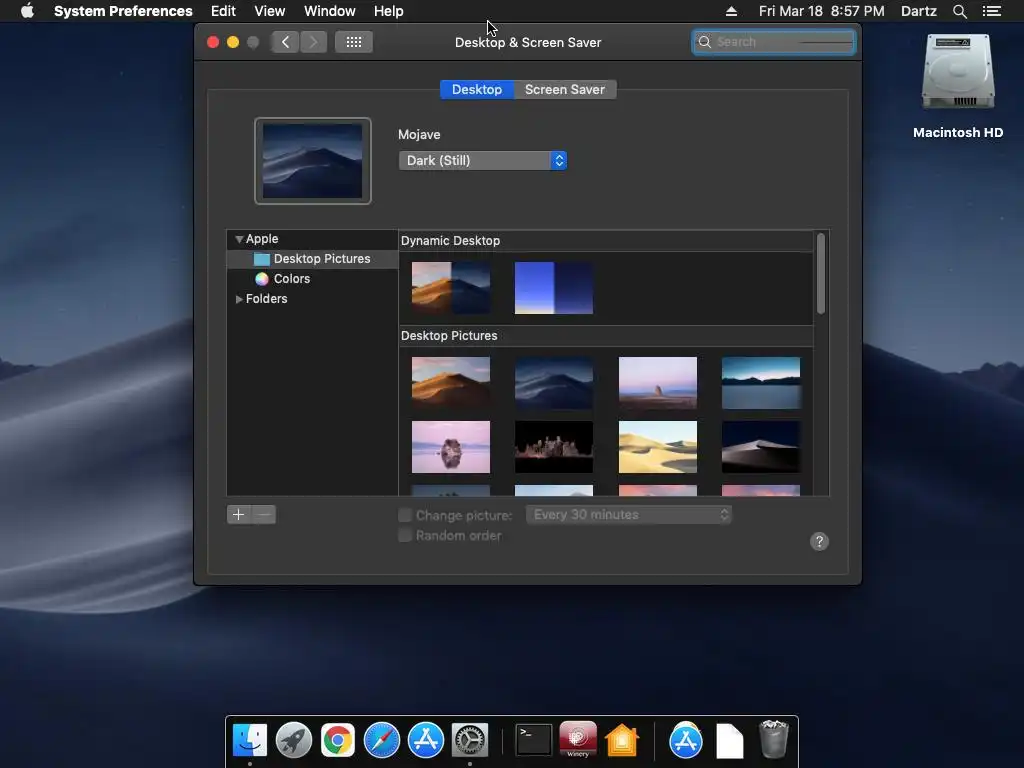Viewport: 1024px width, 768px height.
Task: Select the dark teal lake horizon picture
Action: click(761, 383)
